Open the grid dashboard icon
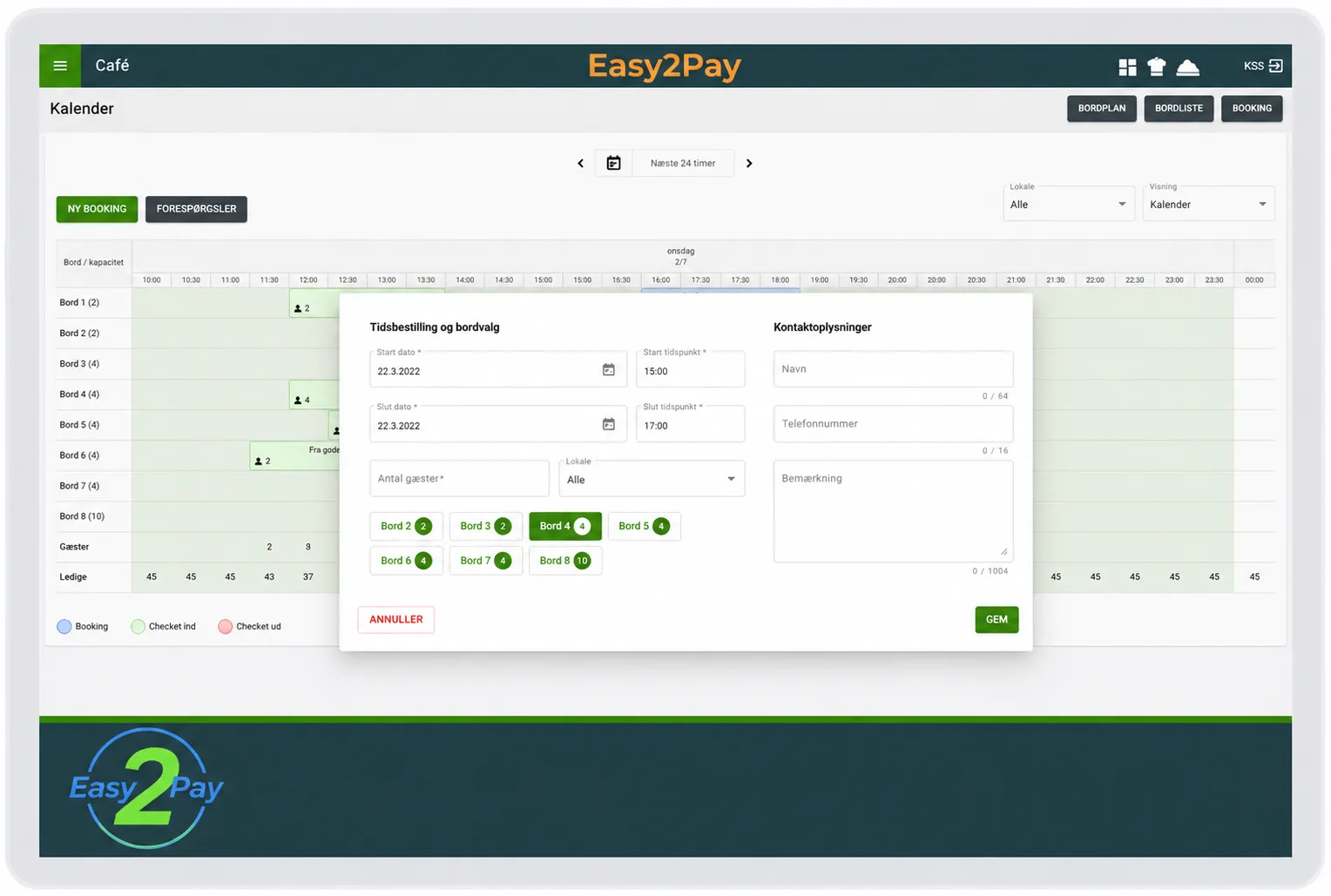 coord(1127,67)
